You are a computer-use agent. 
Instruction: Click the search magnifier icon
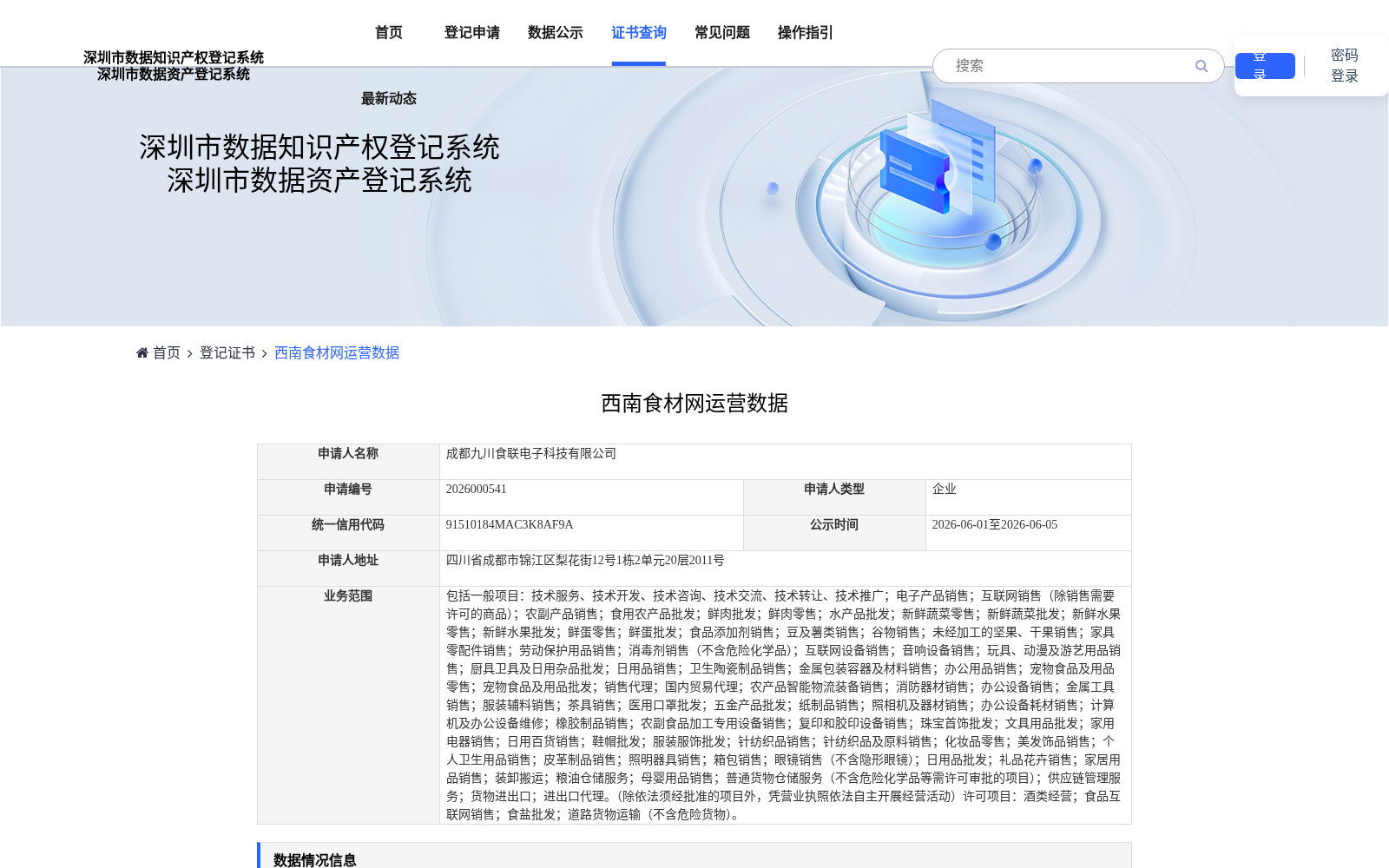1201,66
